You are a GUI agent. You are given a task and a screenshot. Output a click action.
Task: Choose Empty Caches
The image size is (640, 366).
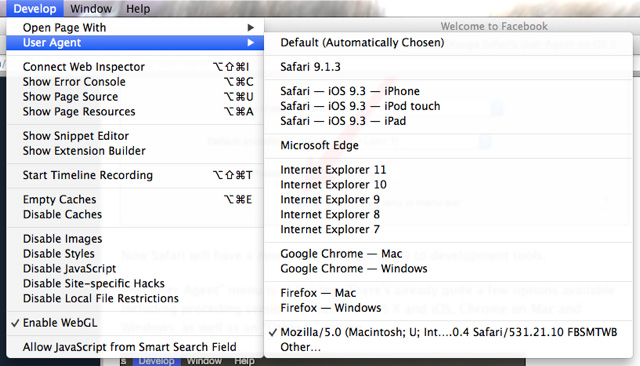coord(135,200)
